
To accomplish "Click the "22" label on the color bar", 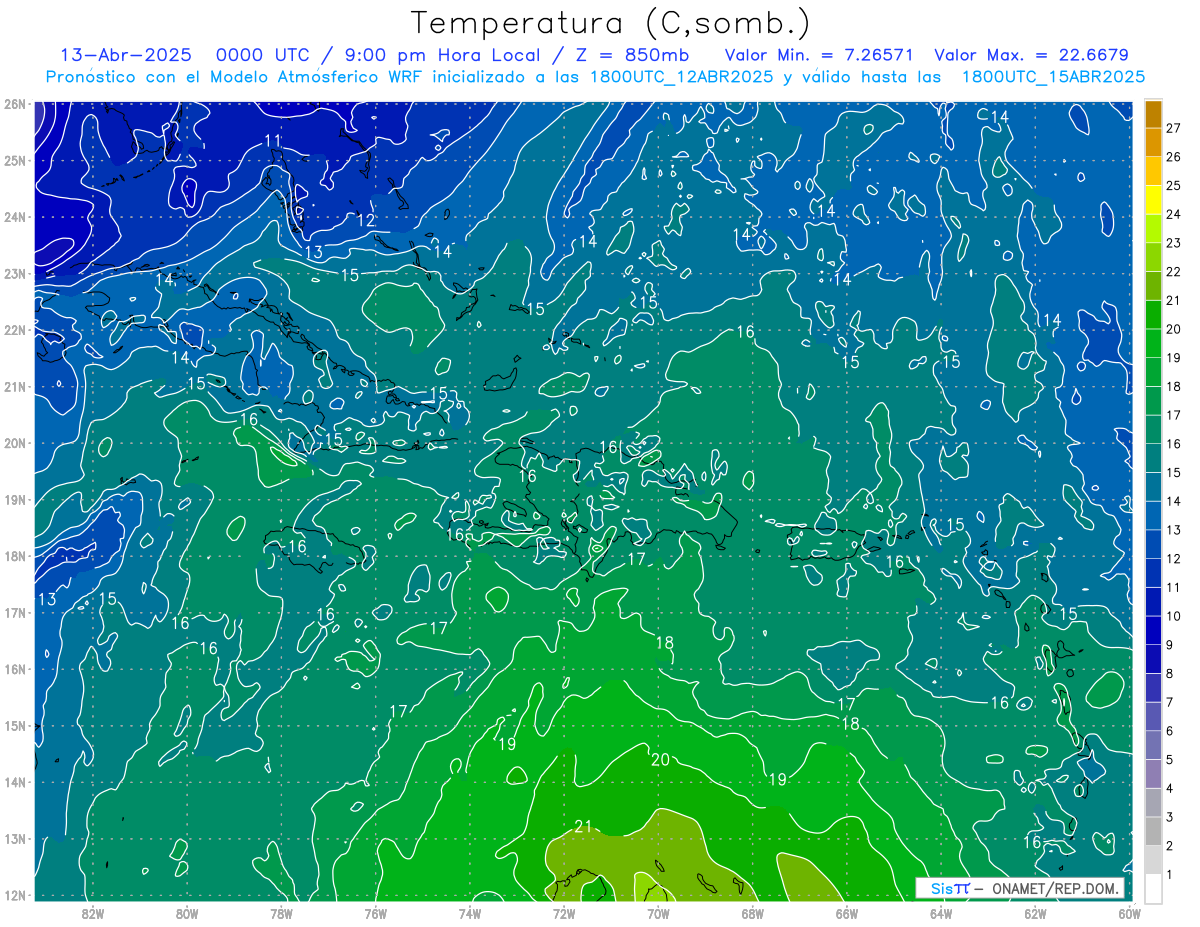I will pos(1174,272).
